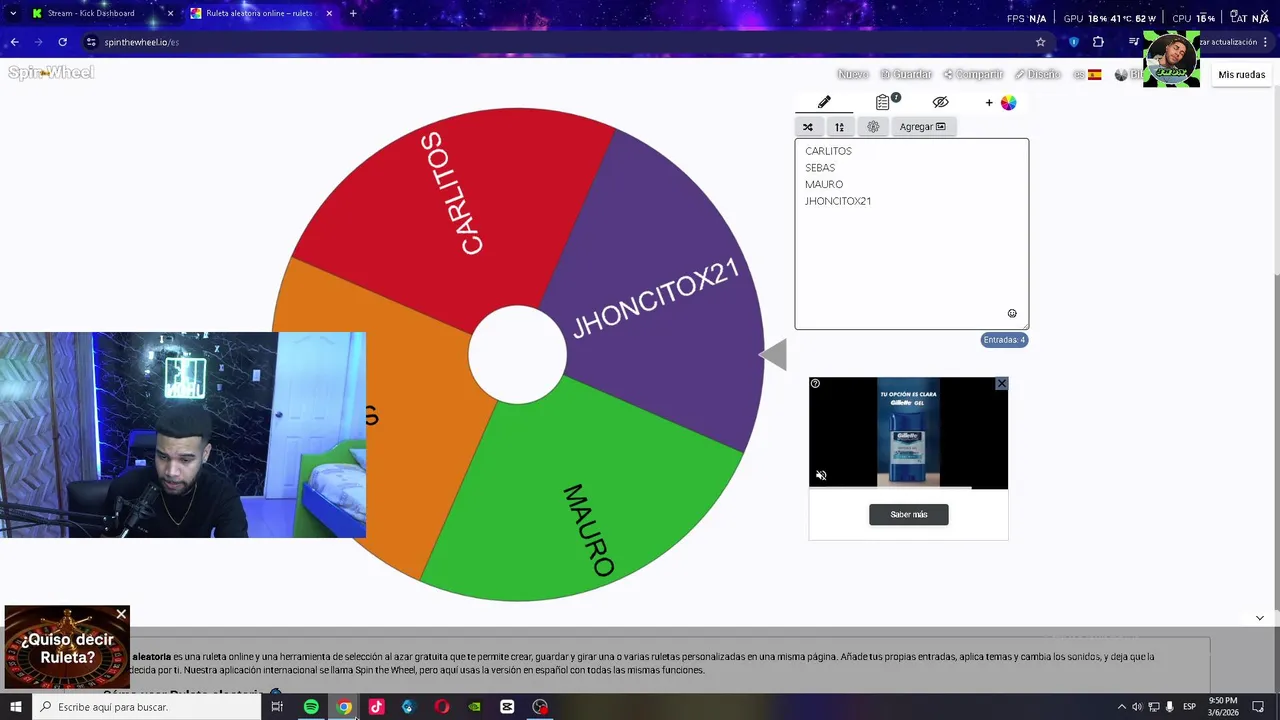Click the ¿Quiso decir Ruleta? ad thumbnail
Screen dimensions: 1280x720
pyautogui.click(x=67, y=648)
